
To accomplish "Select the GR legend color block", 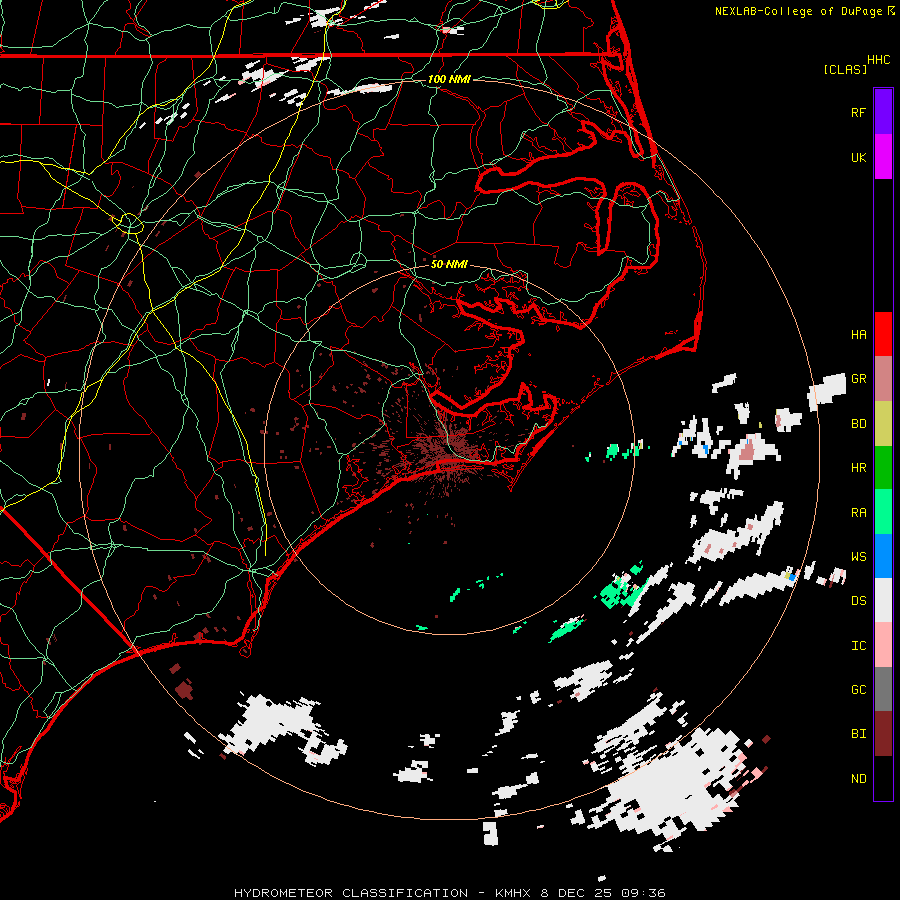I will point(883,378).
